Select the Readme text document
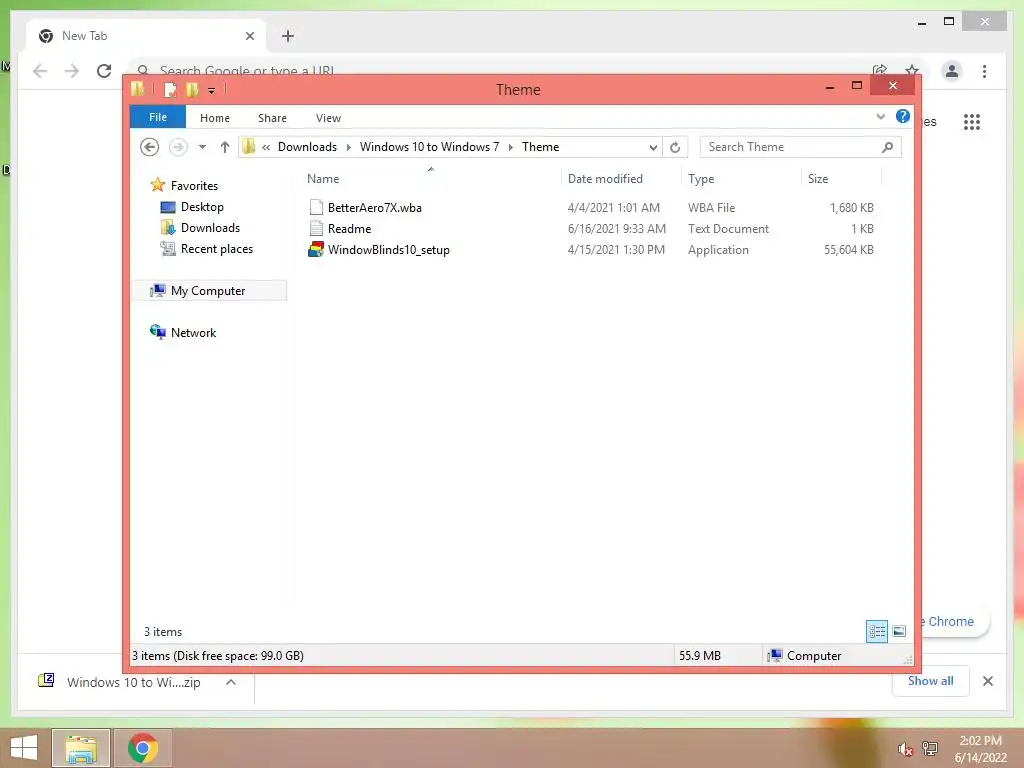Screen dimensions: 1024x768 pyautogui.click(x=349, y=229)
